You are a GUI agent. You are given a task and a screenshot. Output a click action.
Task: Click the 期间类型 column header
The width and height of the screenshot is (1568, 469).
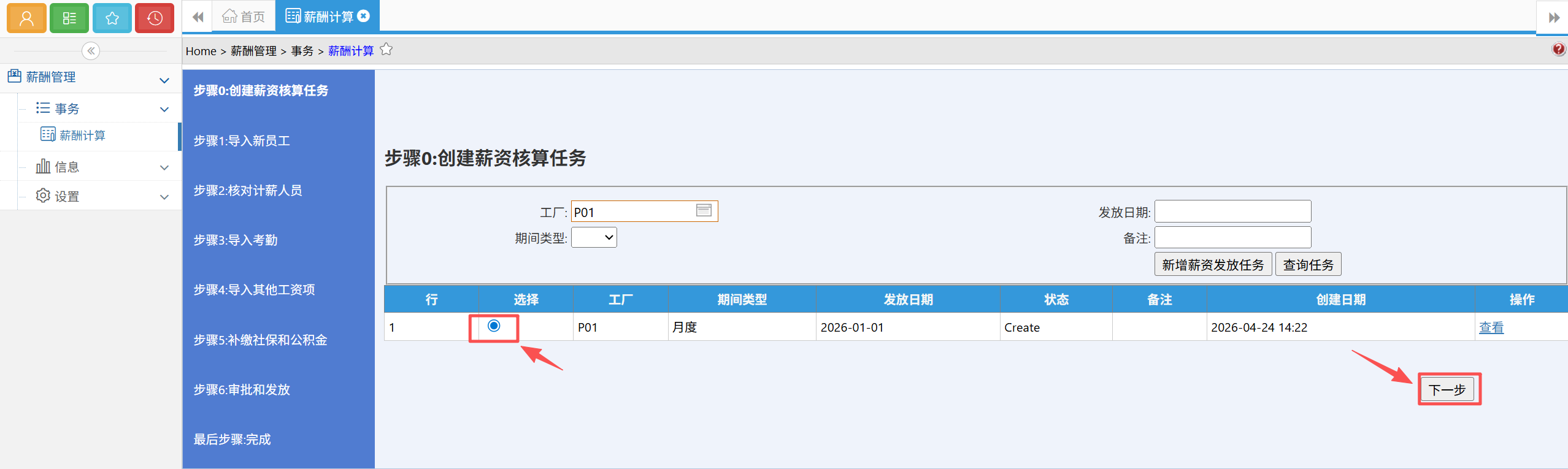coord(742,299)
